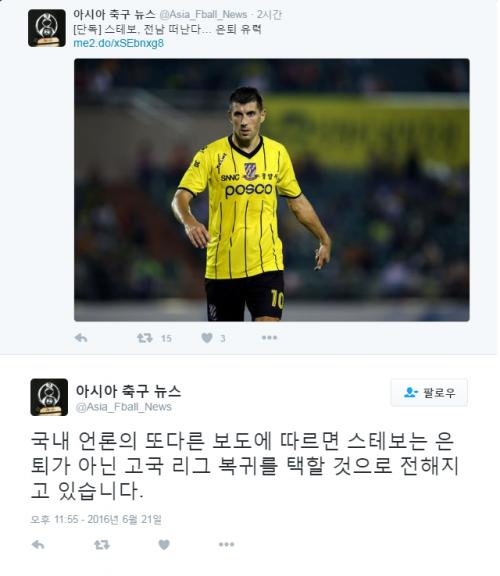Reply to the bottom tweet using arrow icon
The width and height of the screenshot is (500, 576).
pos(38,544)
